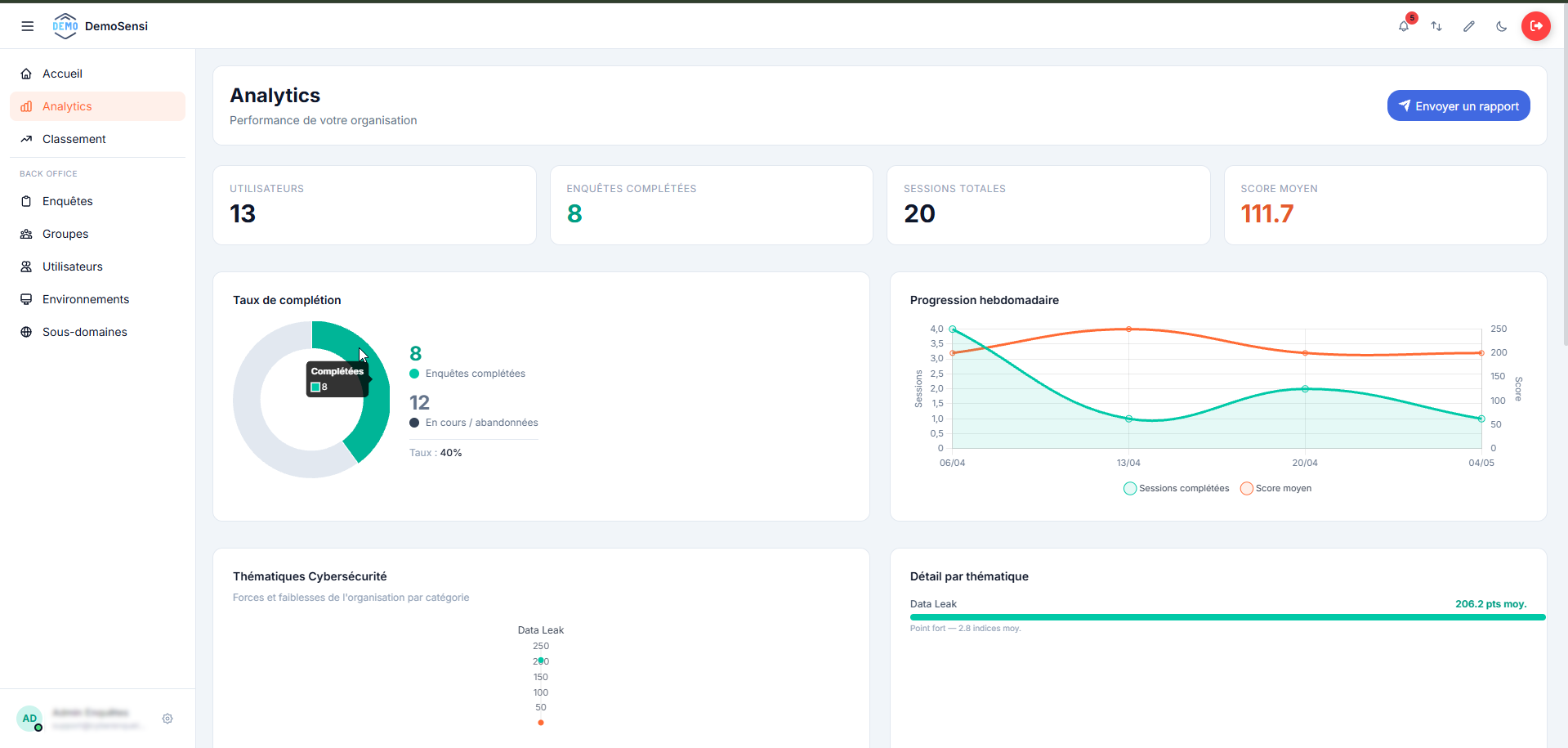Click the Taux de complétion title

pos(287,300)
